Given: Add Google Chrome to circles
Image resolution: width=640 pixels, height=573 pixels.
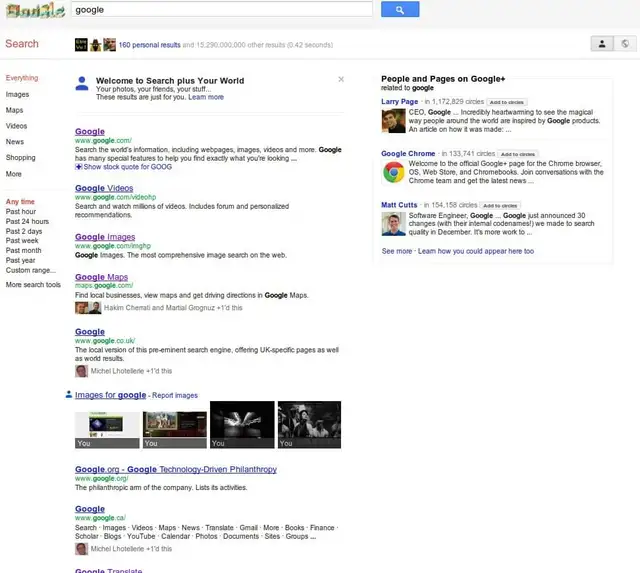Looking at the screenshot, I should pyautogui.click(x=518, y=154).
